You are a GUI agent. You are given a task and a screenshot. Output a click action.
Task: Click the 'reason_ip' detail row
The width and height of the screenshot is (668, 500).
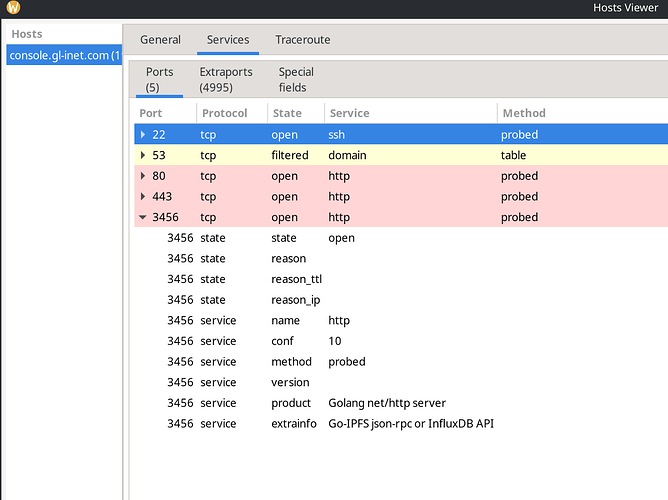click(400, 300)
